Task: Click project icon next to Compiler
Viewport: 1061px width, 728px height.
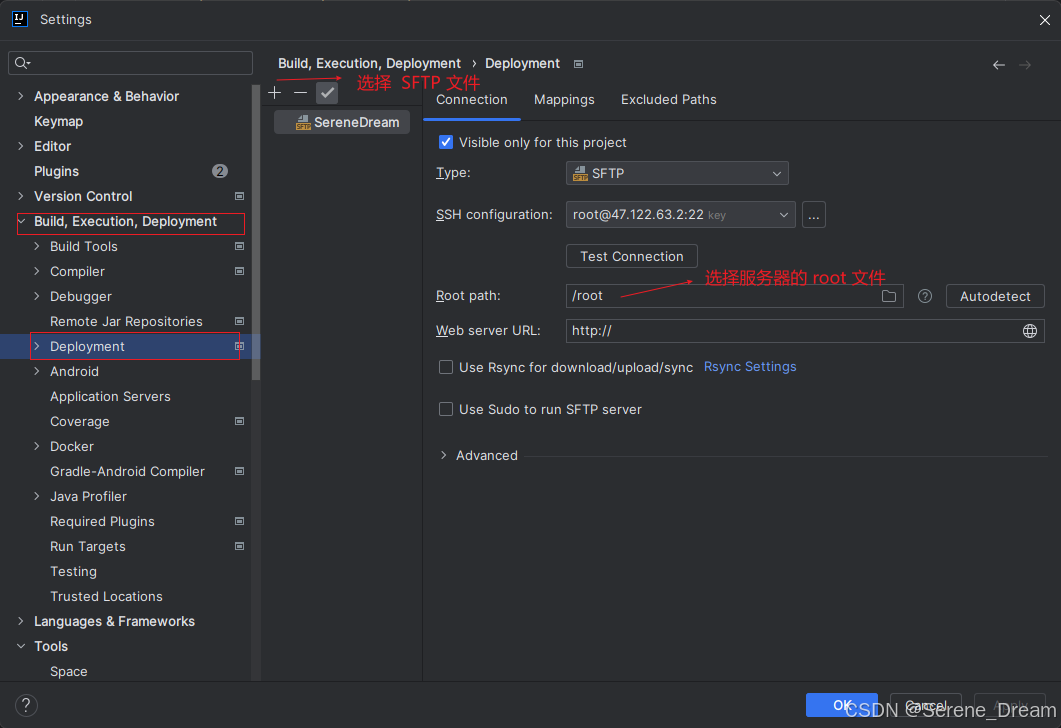Action: (239, 271)
